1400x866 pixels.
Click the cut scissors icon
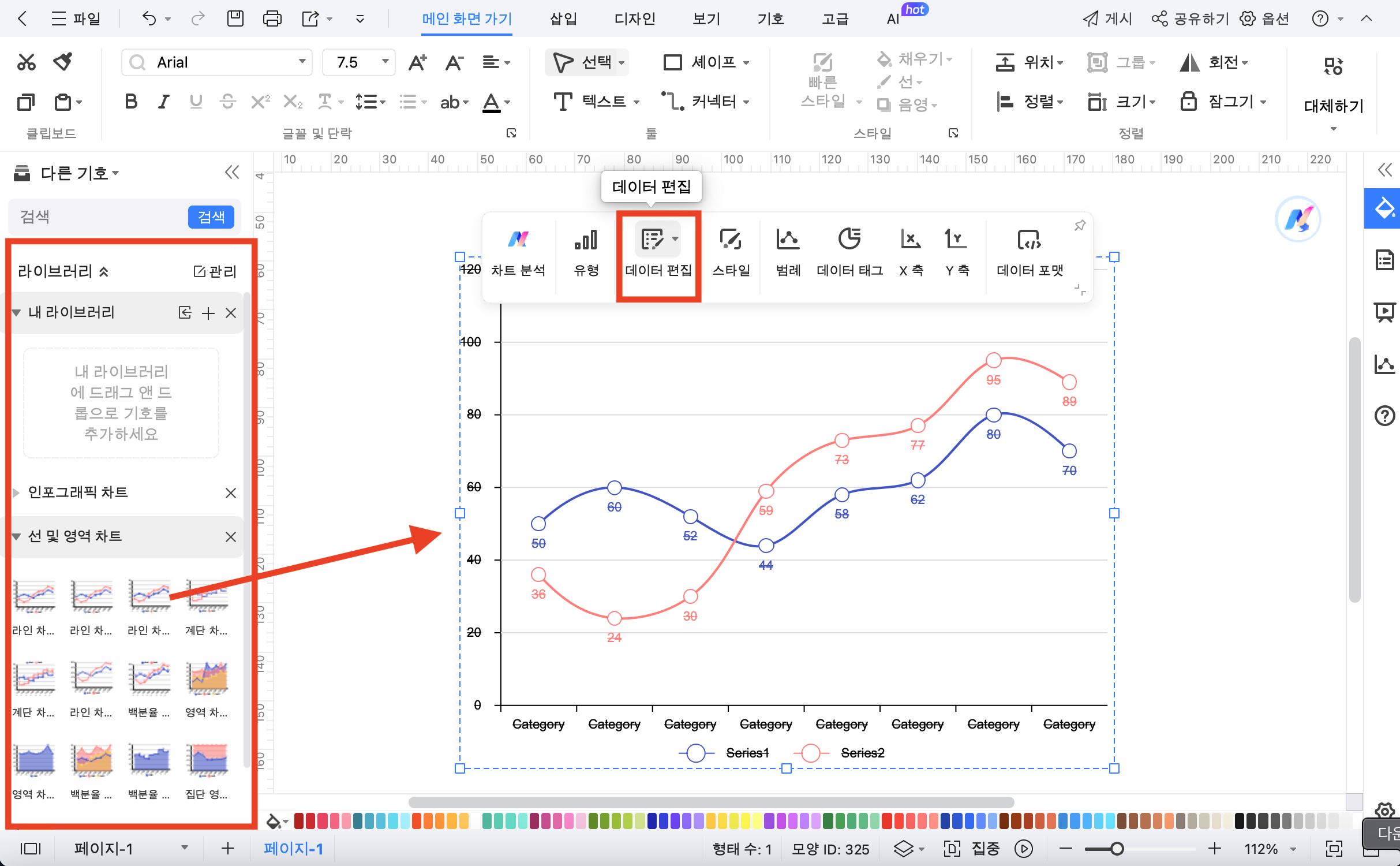pyautogui.click(x=26, y=62)
